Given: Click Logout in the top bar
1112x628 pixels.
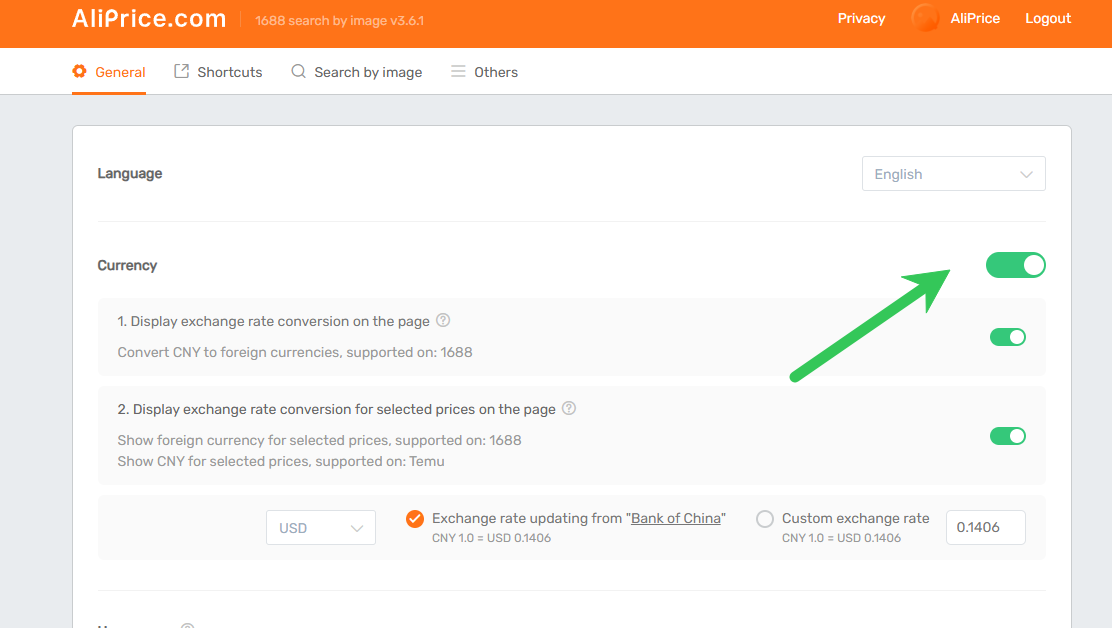Looking at the screenshot, I should pos(1047,18).
